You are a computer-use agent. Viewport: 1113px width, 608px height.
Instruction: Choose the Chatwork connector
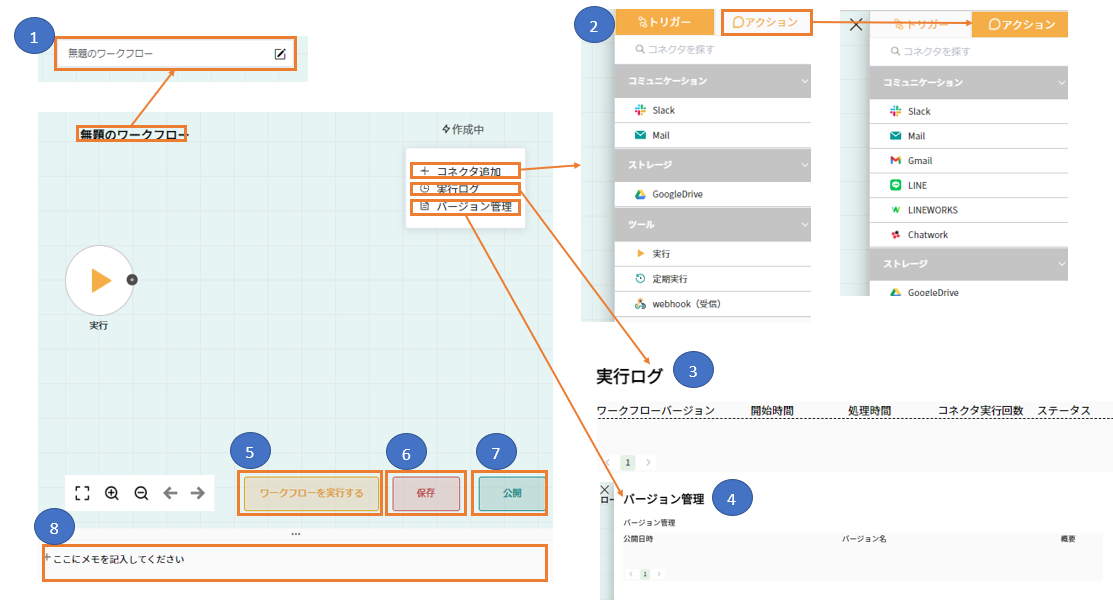(x=927, y=235)
